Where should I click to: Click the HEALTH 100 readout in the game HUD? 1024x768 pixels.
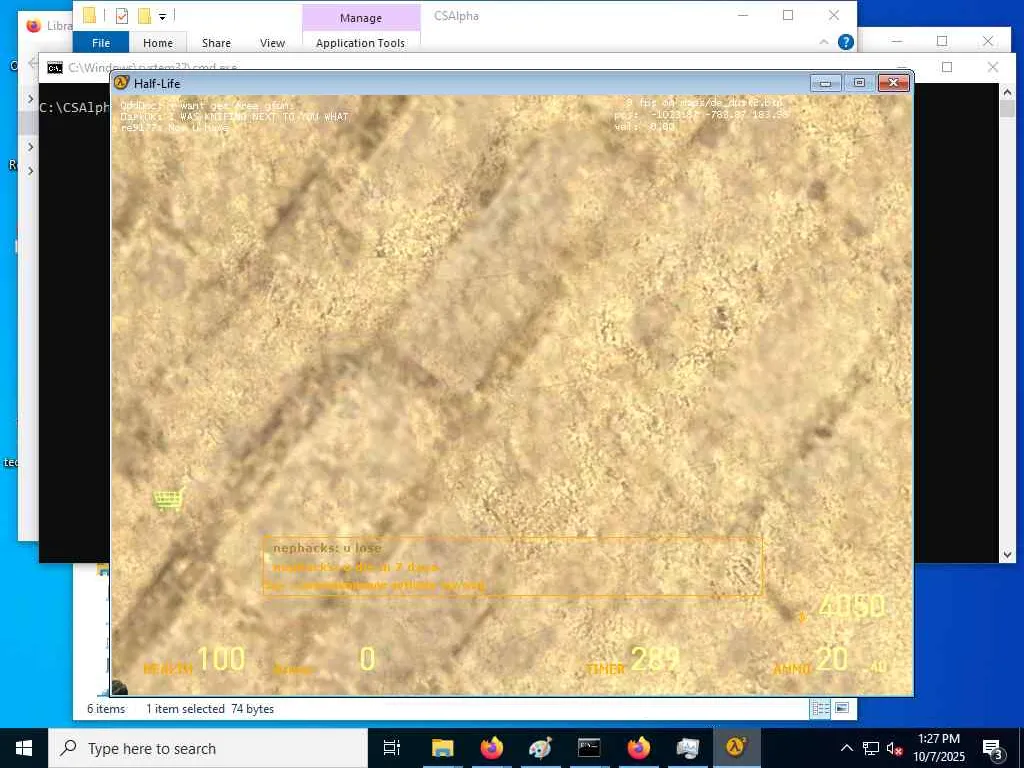tap(194, 660)
